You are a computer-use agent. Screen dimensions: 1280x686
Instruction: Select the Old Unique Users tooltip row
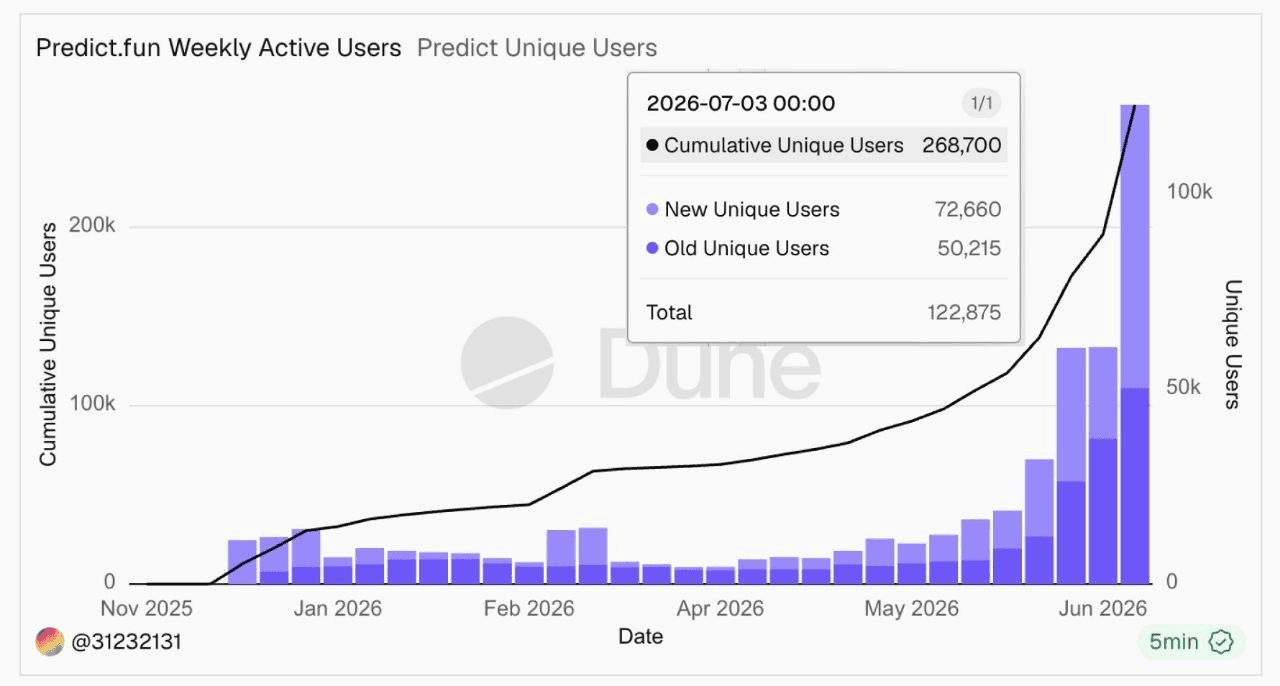pyautogui.click(x=824, y=249)
